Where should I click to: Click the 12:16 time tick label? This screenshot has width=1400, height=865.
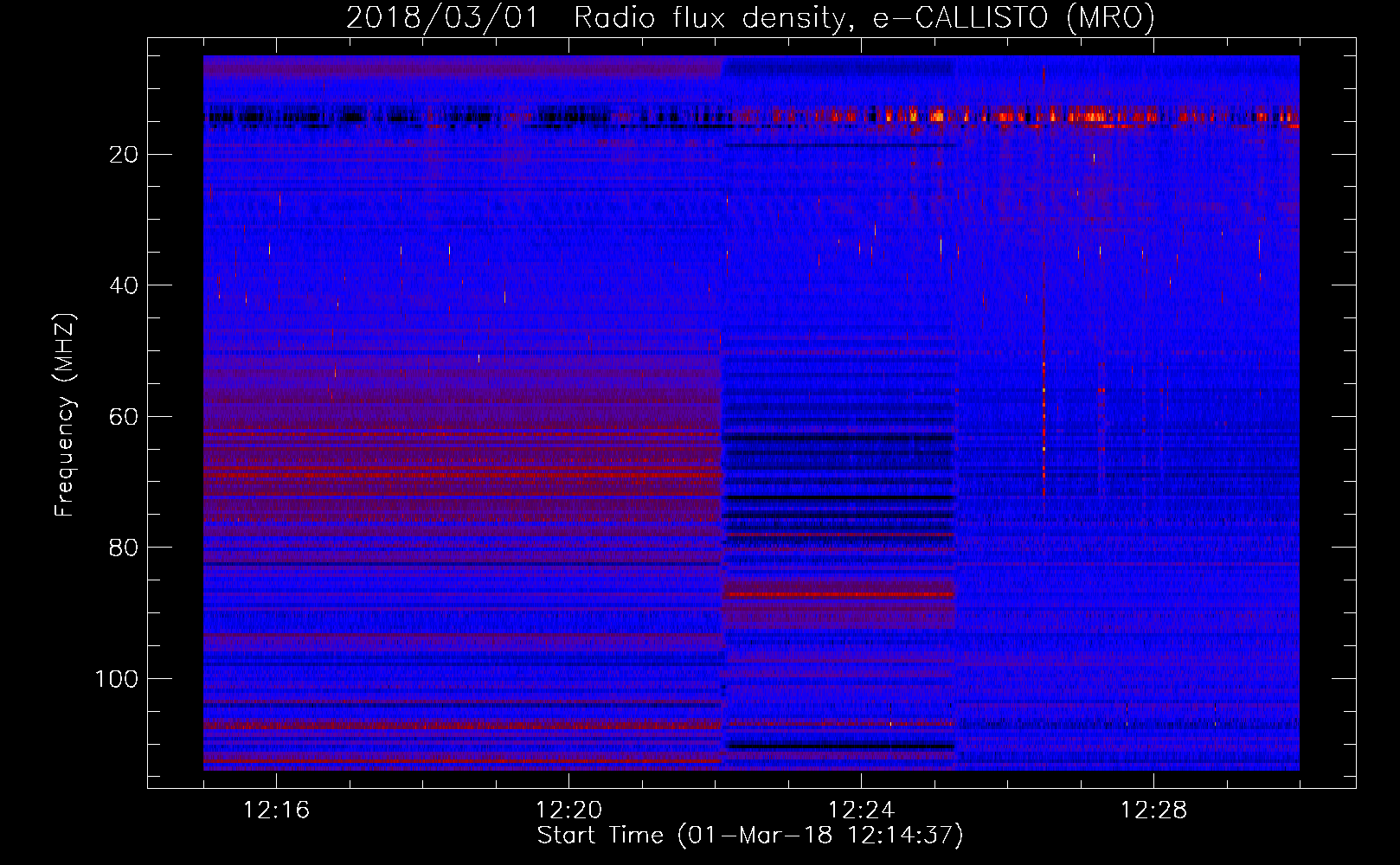(x=276, y=811)
